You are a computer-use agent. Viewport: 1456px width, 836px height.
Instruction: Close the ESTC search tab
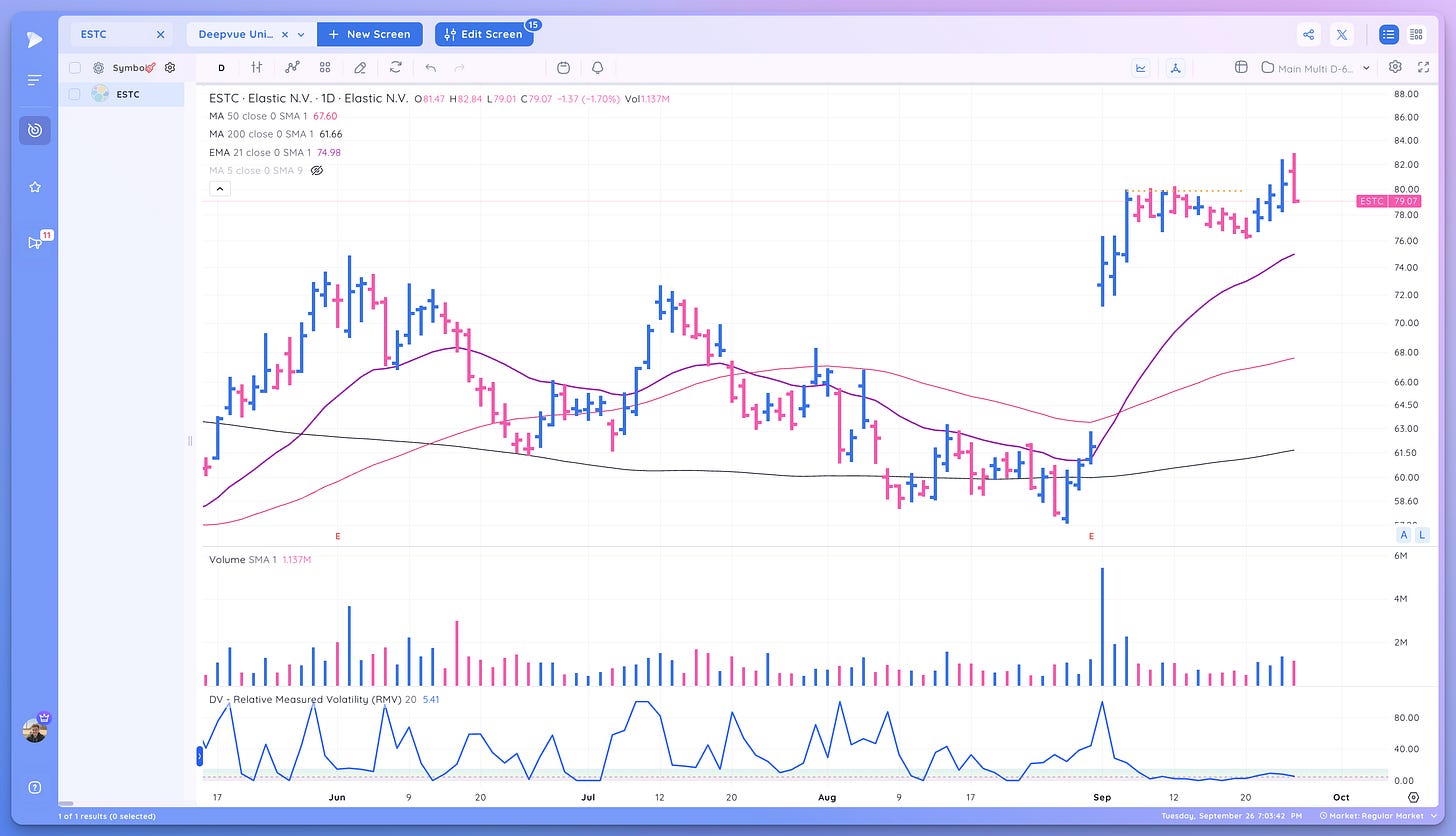(160, 34)
